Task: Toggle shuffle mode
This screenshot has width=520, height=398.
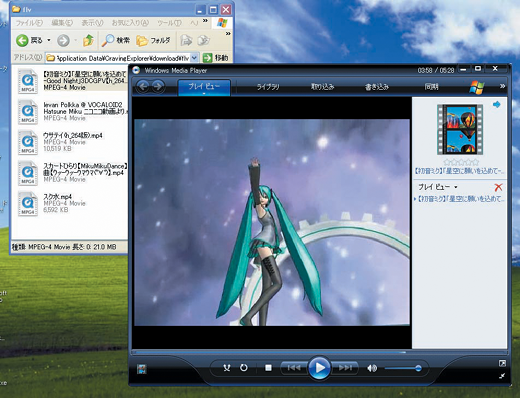Action: (x=227, y=368)
